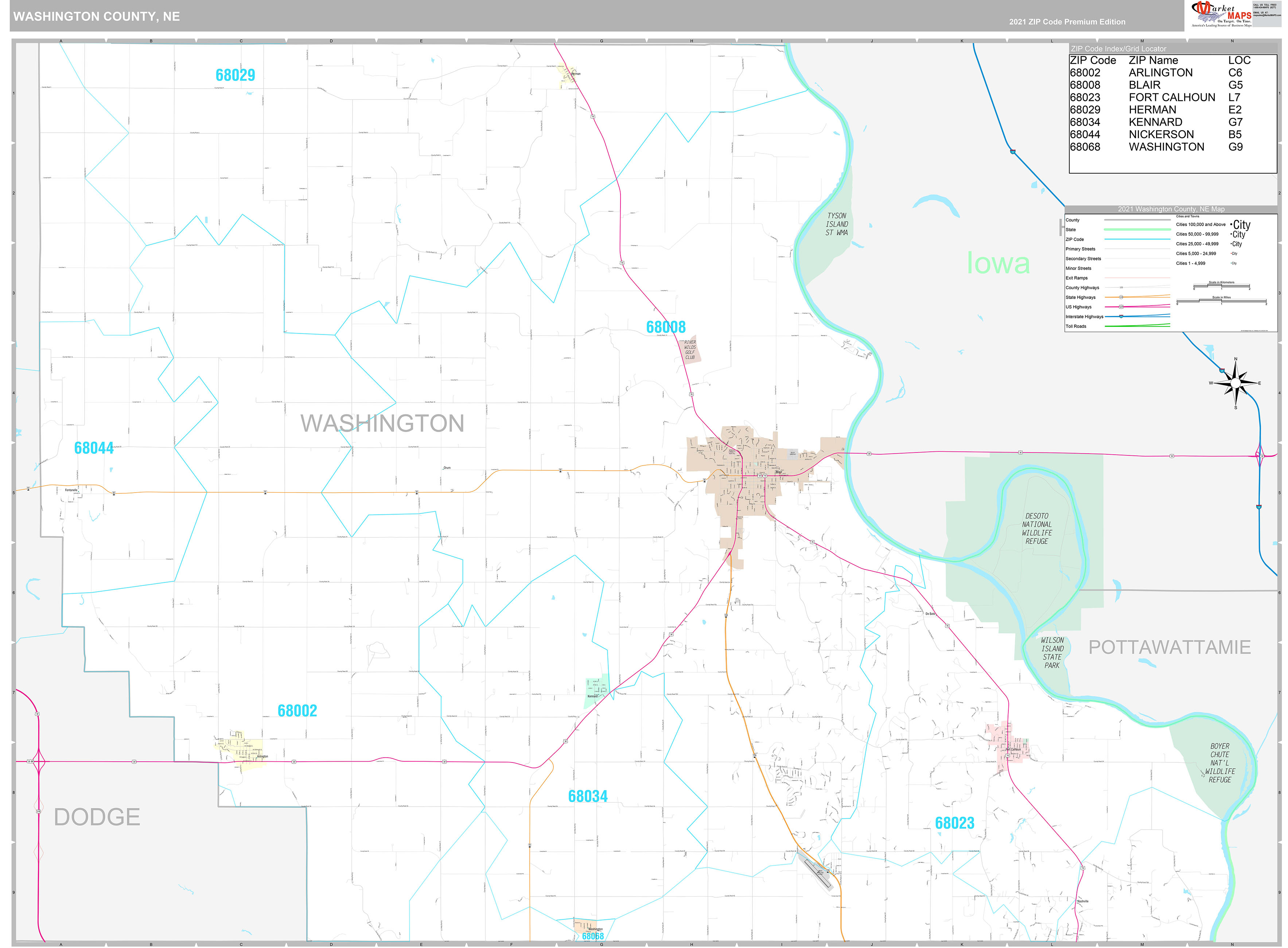Click the red dot beside Cities 5,000 - 24,999

1231,253
